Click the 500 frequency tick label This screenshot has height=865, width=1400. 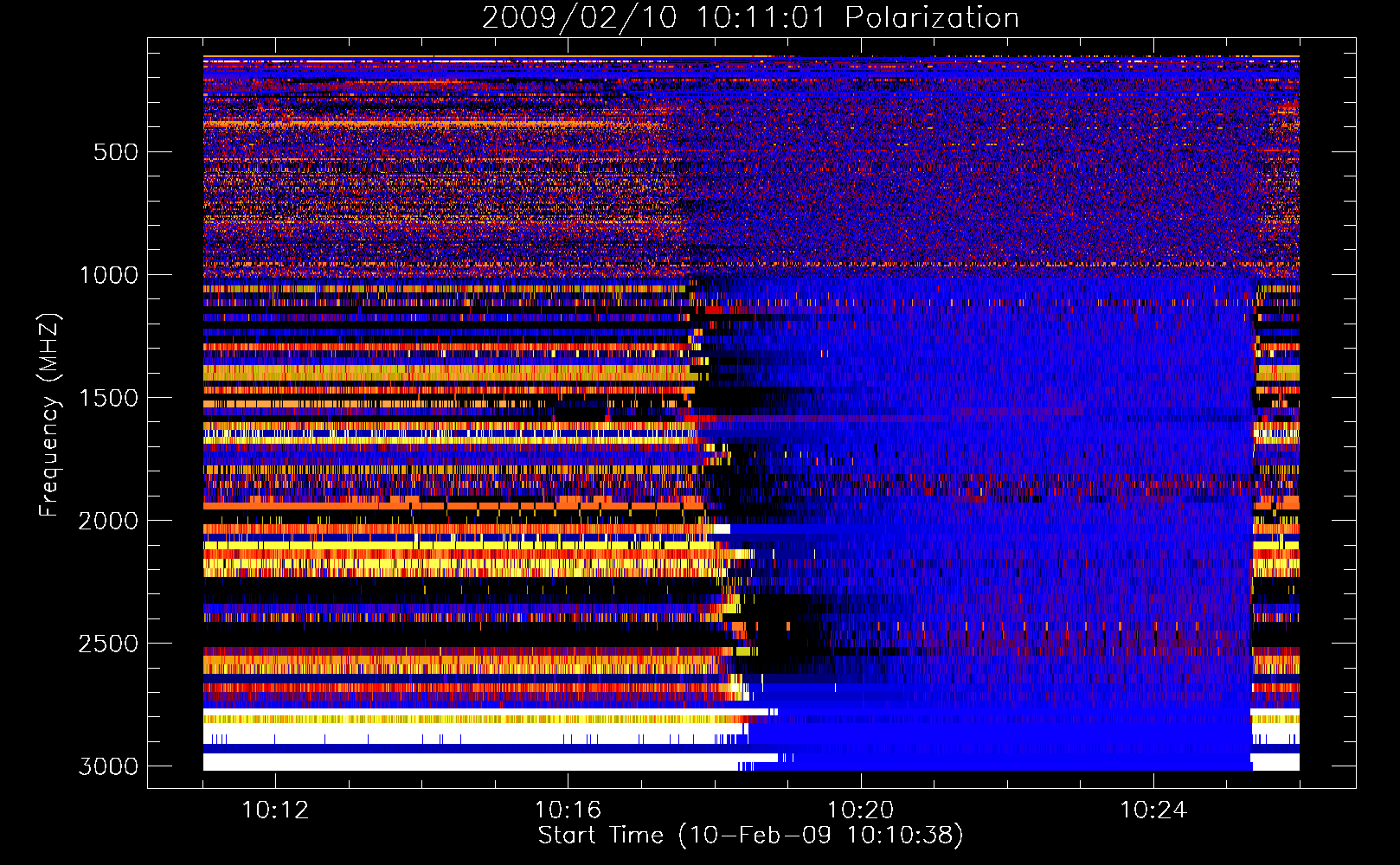115,152
